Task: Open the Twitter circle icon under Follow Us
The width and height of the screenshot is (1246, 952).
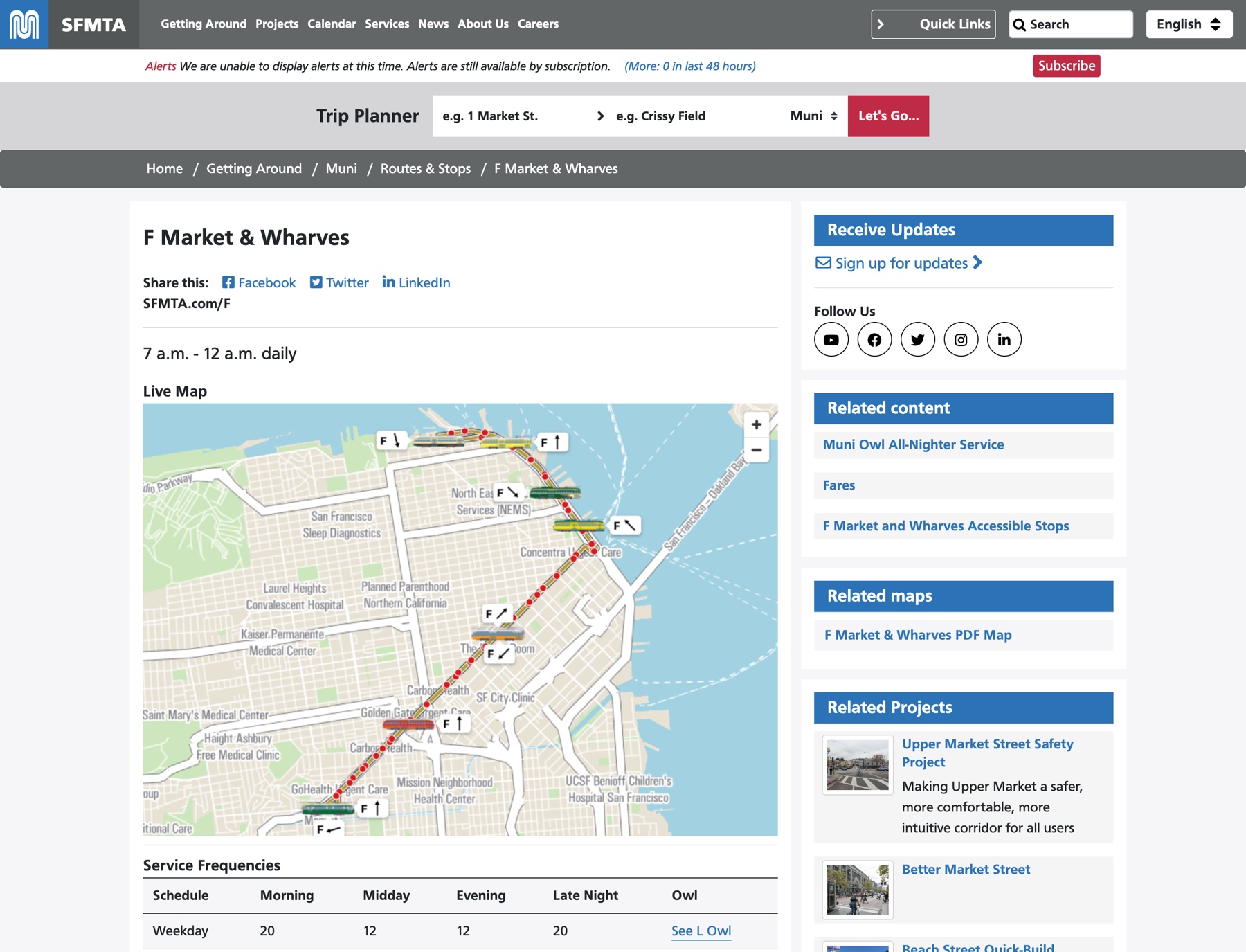Action: (918, 339)
